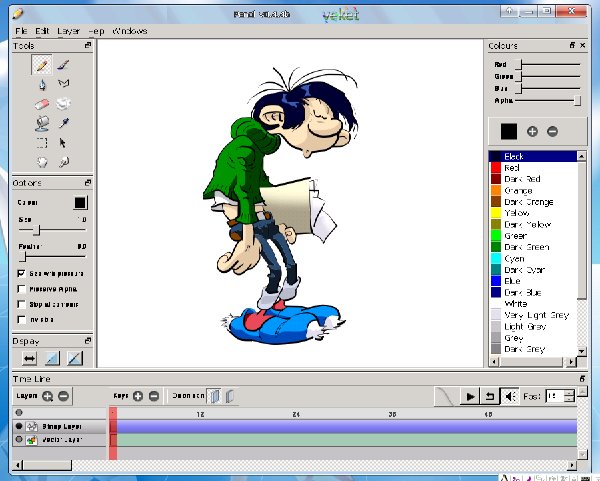Click the large current colour swatch

509,132
